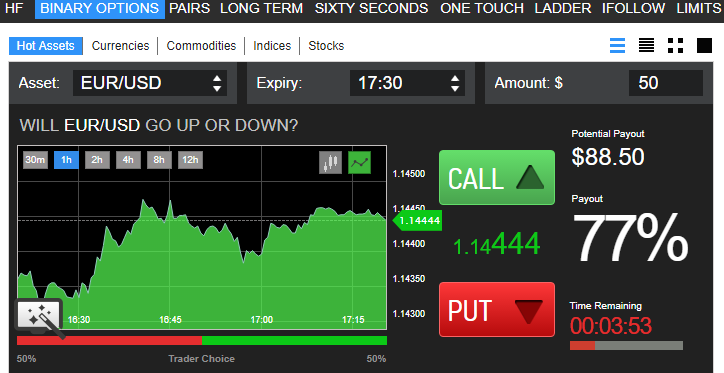This screenshot has width=724, height=373.
Task: Open the One Touch tab
Action: coord(482,8)
